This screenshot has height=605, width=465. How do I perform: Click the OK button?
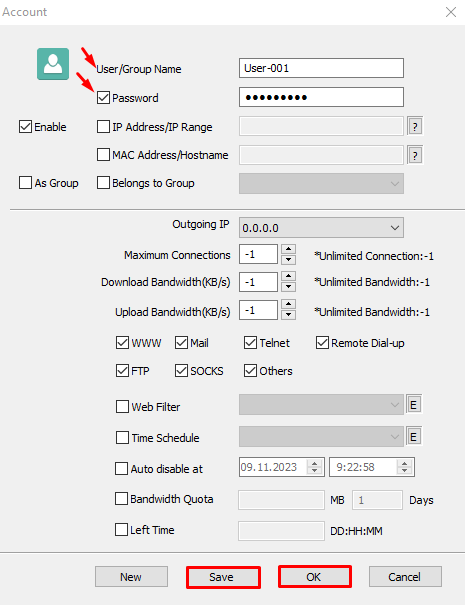tap(315, 577)
